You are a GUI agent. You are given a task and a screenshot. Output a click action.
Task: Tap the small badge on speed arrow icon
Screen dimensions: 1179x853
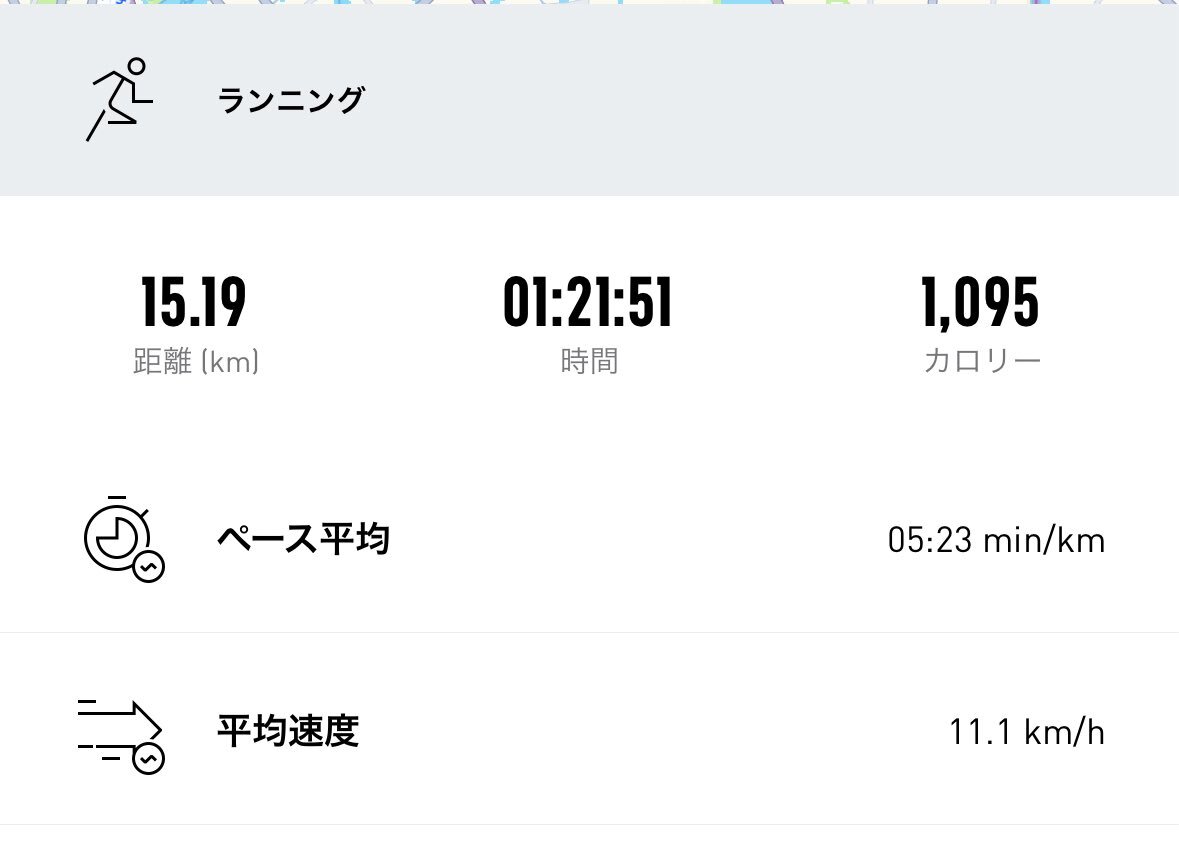[148, 758]
